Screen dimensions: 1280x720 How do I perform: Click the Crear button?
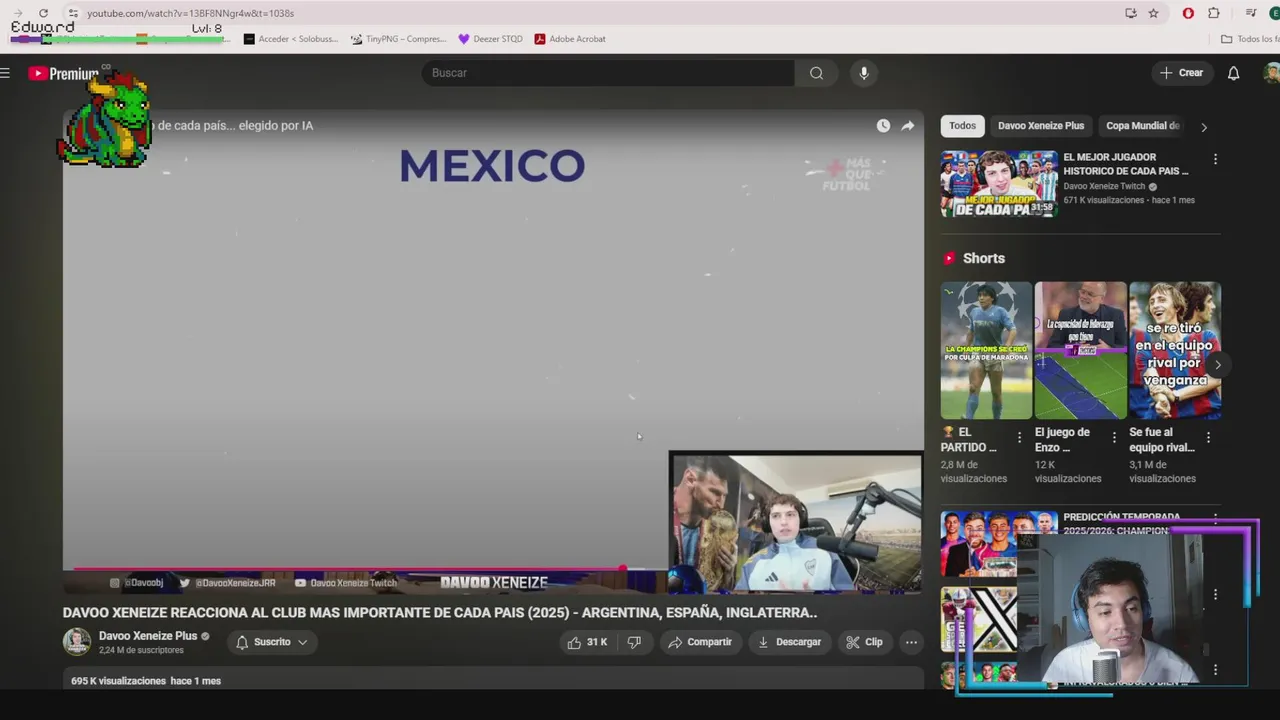click(x=1181, y=73)
